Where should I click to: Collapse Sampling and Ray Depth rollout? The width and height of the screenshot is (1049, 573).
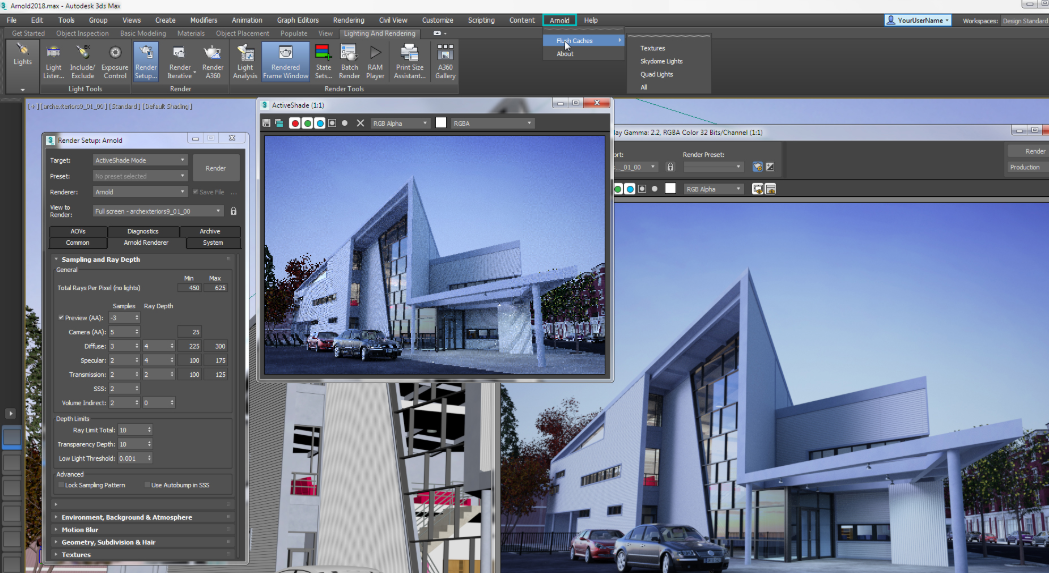pos(142,260)
